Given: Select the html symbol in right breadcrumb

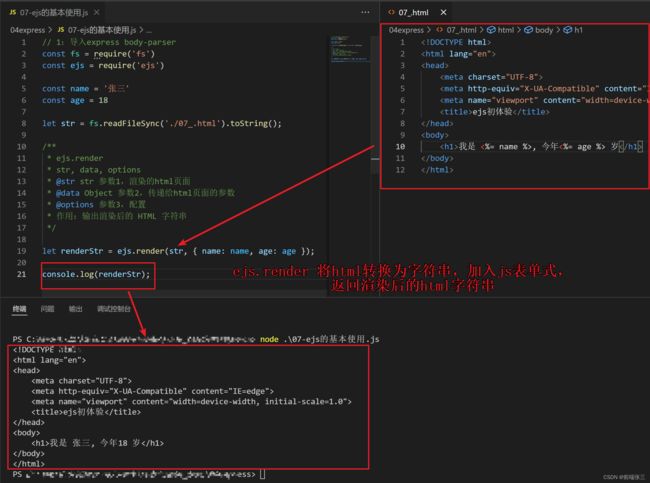Looking at the screenshot, I should coord(506,30).
